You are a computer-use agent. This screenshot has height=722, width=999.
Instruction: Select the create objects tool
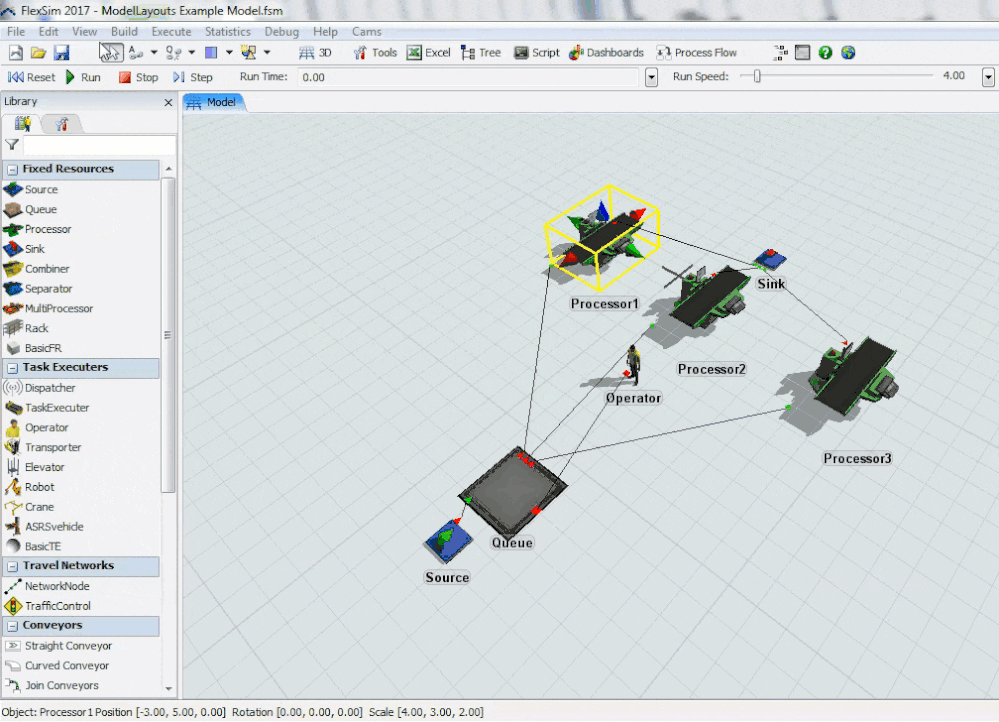248,53
